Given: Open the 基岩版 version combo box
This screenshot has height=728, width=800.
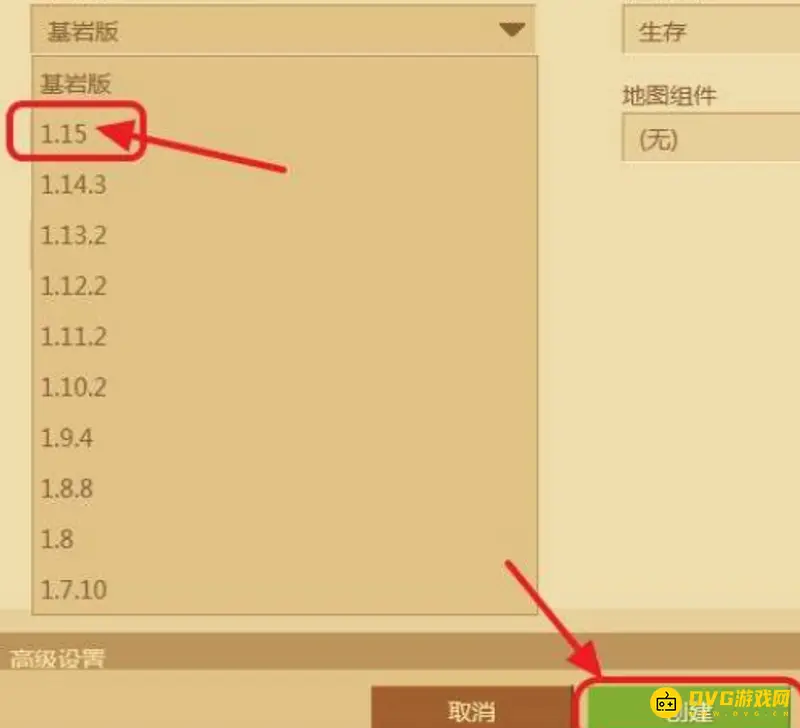Looking at the screenshot, I should 283,30.
